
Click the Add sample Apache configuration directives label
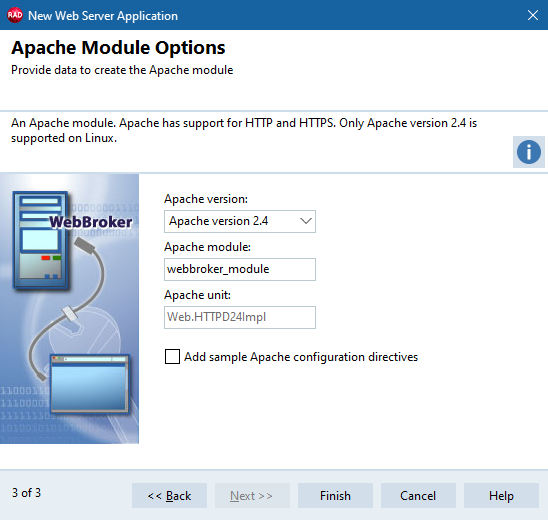(x=301, y=357)
